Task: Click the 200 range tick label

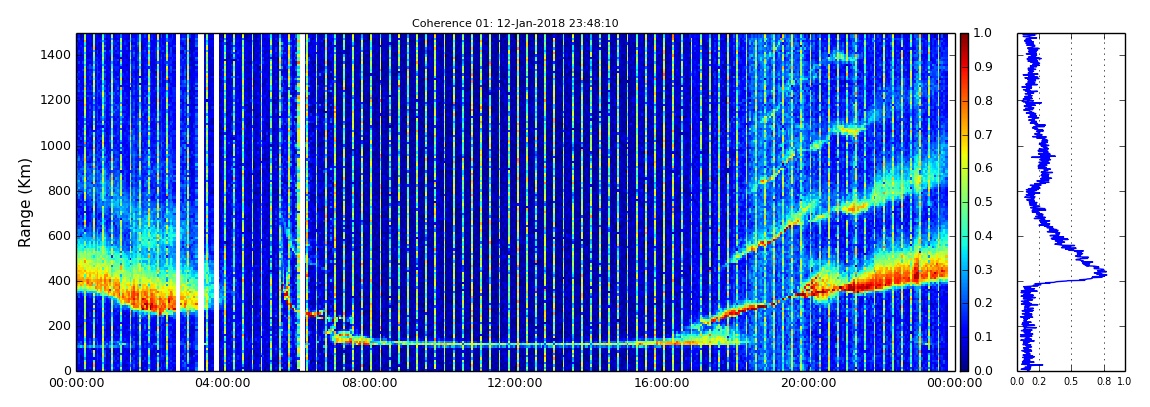Action: coord(61,326)
